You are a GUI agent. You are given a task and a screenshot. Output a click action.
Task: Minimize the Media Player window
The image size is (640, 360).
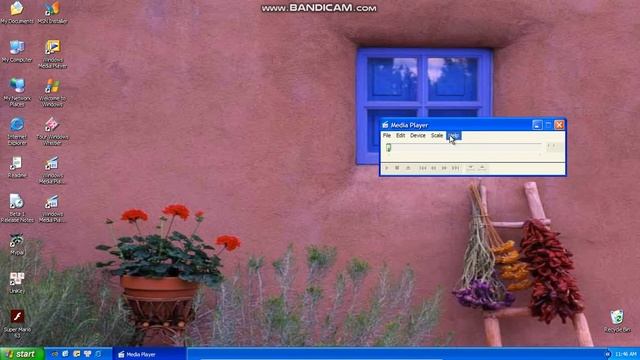(537, 125)
